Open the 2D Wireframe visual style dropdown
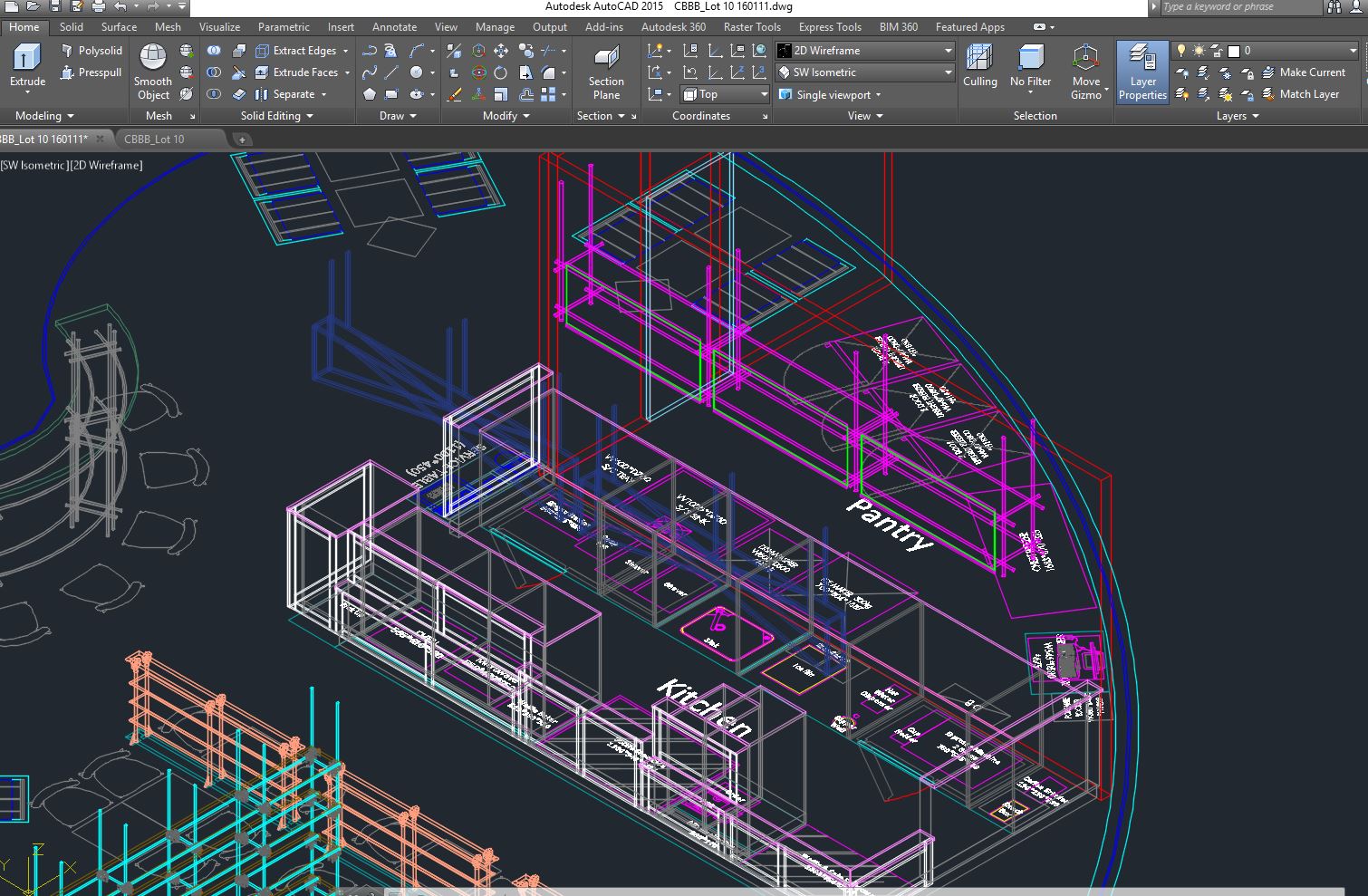 [865, 51]
